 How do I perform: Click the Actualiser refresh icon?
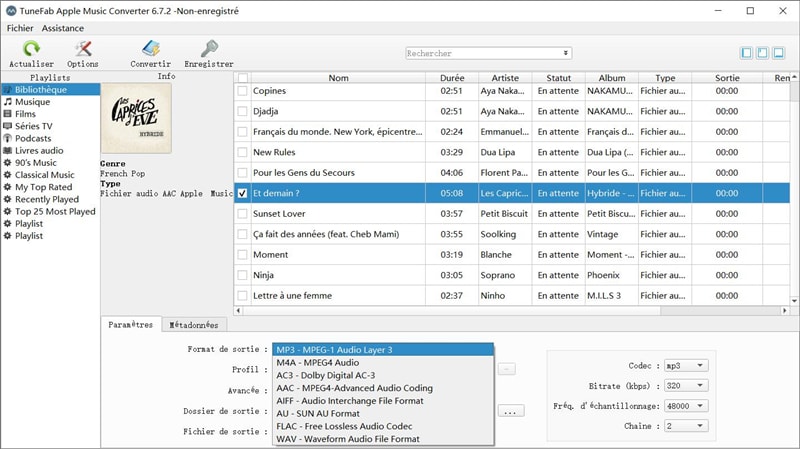click(x=31, y=48)
